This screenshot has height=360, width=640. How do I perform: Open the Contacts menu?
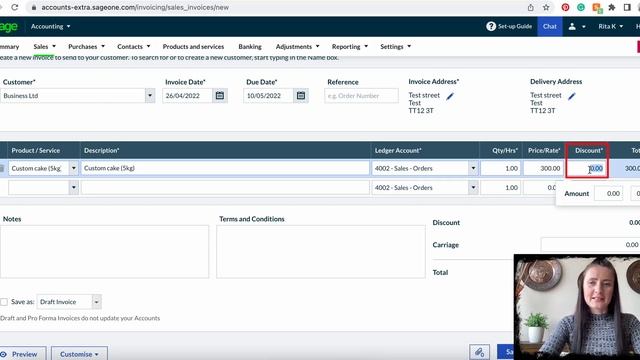pos(133,47)
